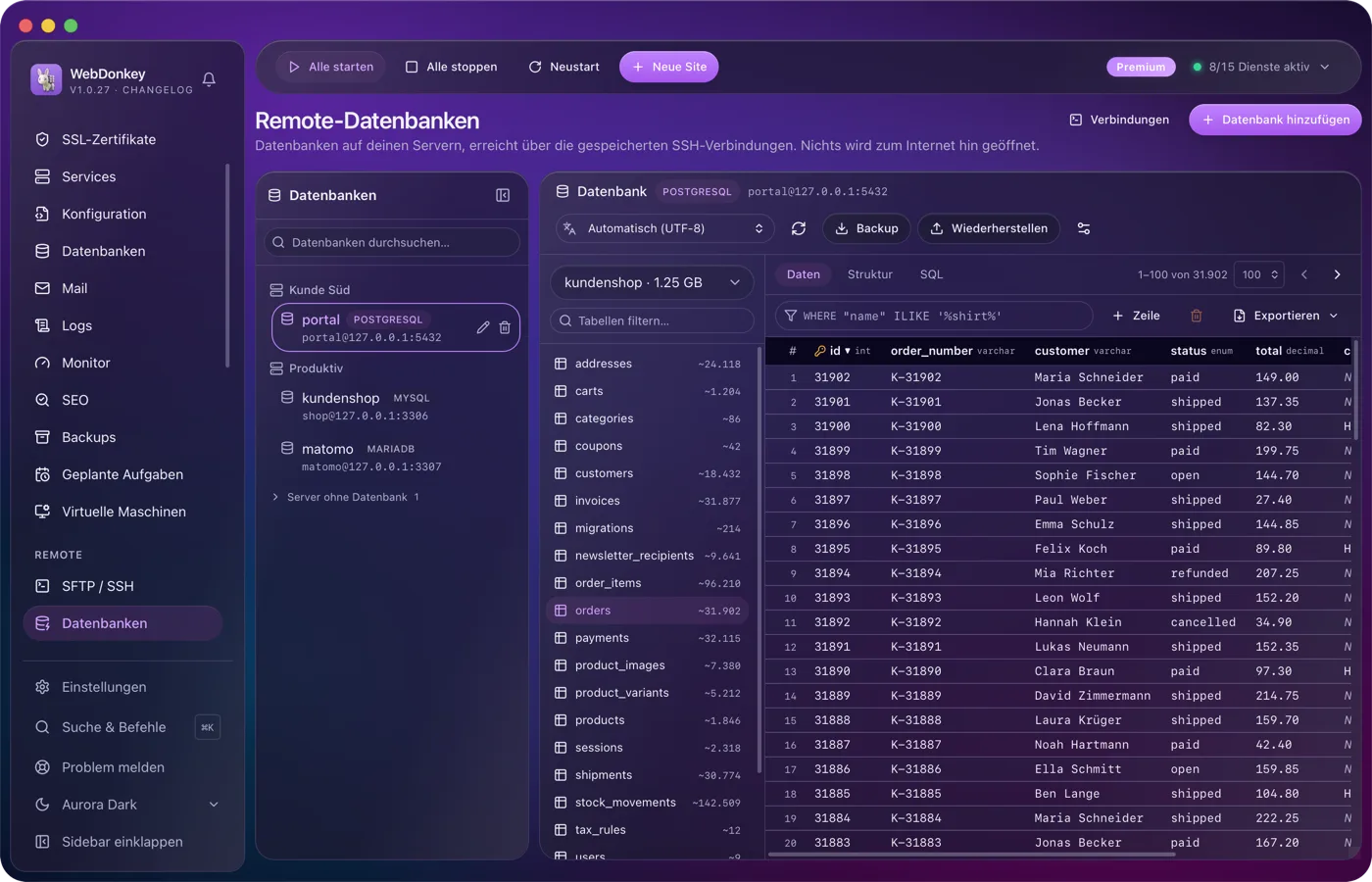1372x882 pixels.
Task: Delete the portal connection trash icon
Action: coord(505,327)
